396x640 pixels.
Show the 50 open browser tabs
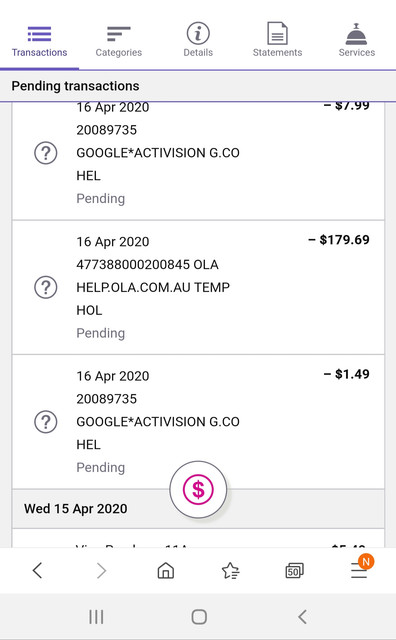294,571
